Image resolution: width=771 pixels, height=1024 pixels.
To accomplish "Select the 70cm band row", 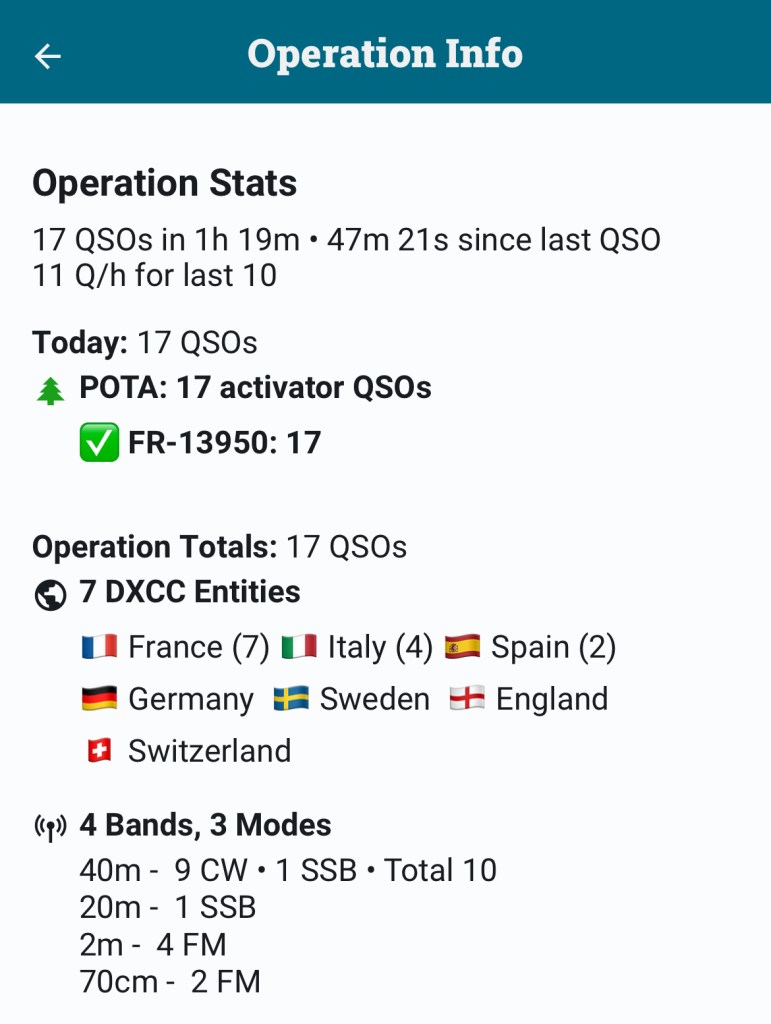I will pos(170,982).
